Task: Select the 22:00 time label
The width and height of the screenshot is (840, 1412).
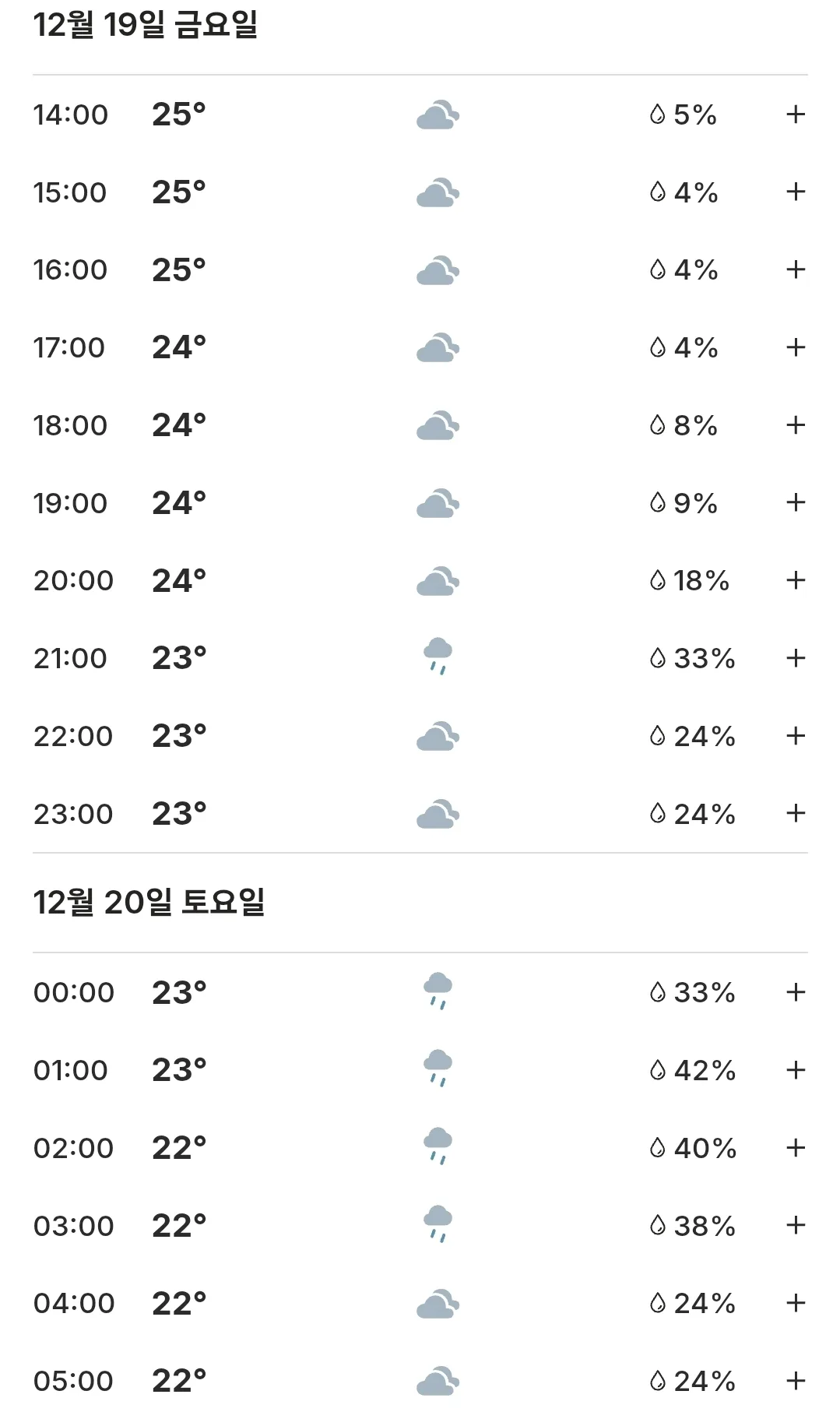Action: point(73,737)
